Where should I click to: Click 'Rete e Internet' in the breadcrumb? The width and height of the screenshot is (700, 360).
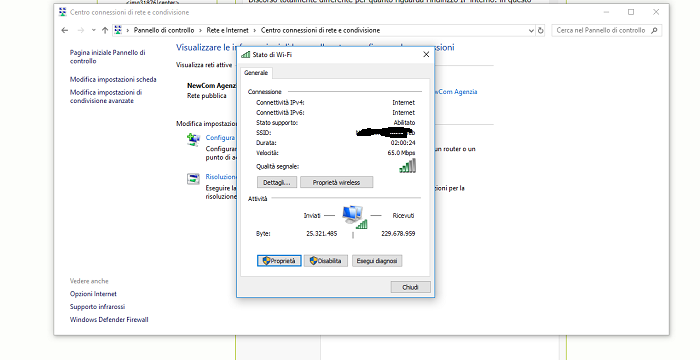(227, 30)
